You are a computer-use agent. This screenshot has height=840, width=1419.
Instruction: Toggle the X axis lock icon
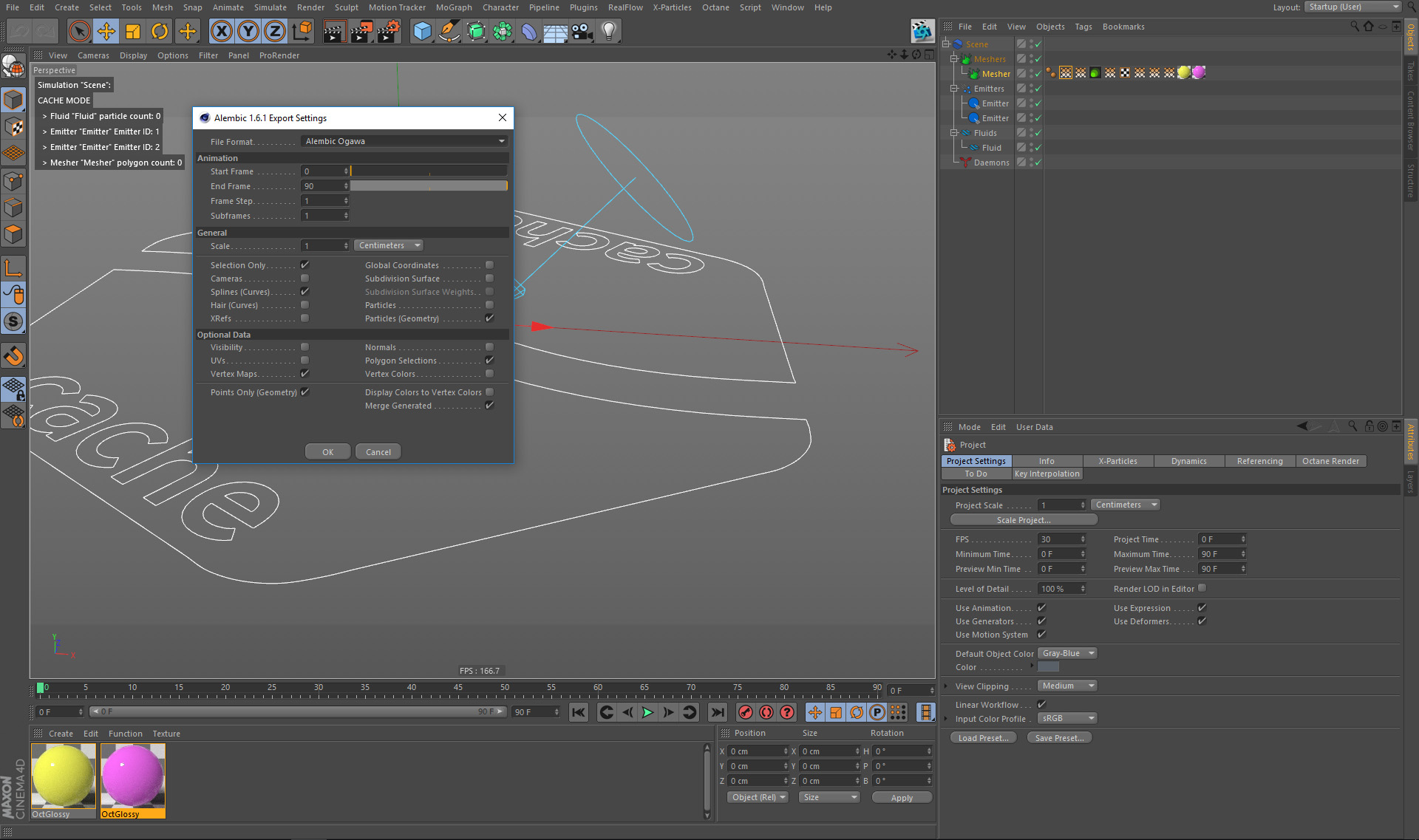point(221,31)
